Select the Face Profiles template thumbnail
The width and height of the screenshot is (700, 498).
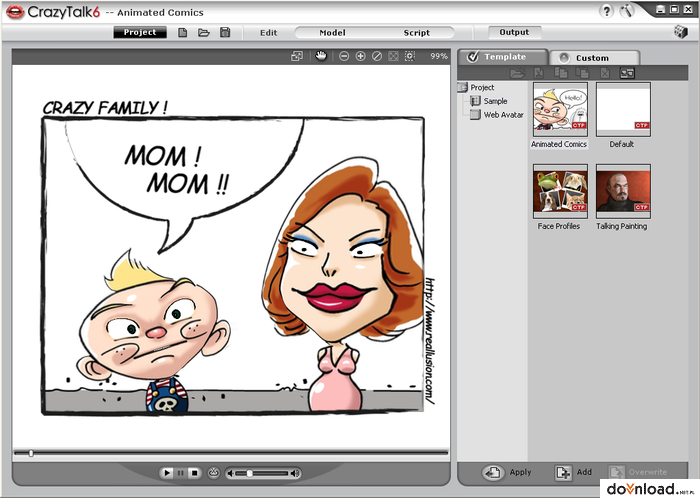(560, 191)
